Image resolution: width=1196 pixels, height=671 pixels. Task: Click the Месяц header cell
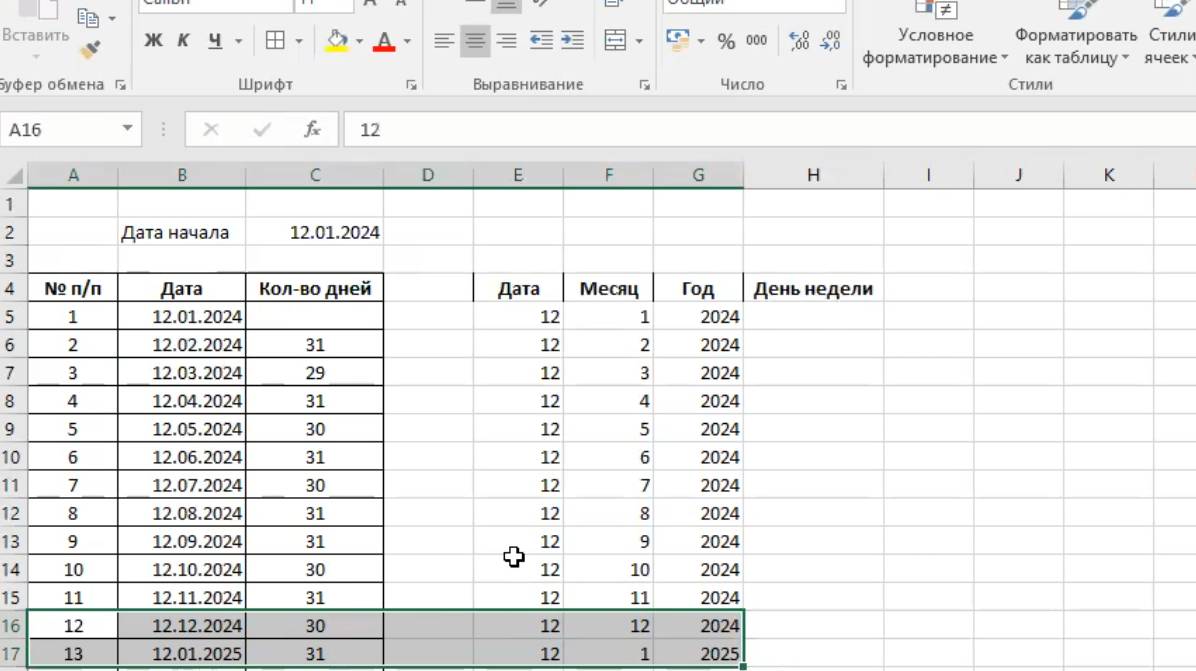pyautogui.click(x=608, y=288)
